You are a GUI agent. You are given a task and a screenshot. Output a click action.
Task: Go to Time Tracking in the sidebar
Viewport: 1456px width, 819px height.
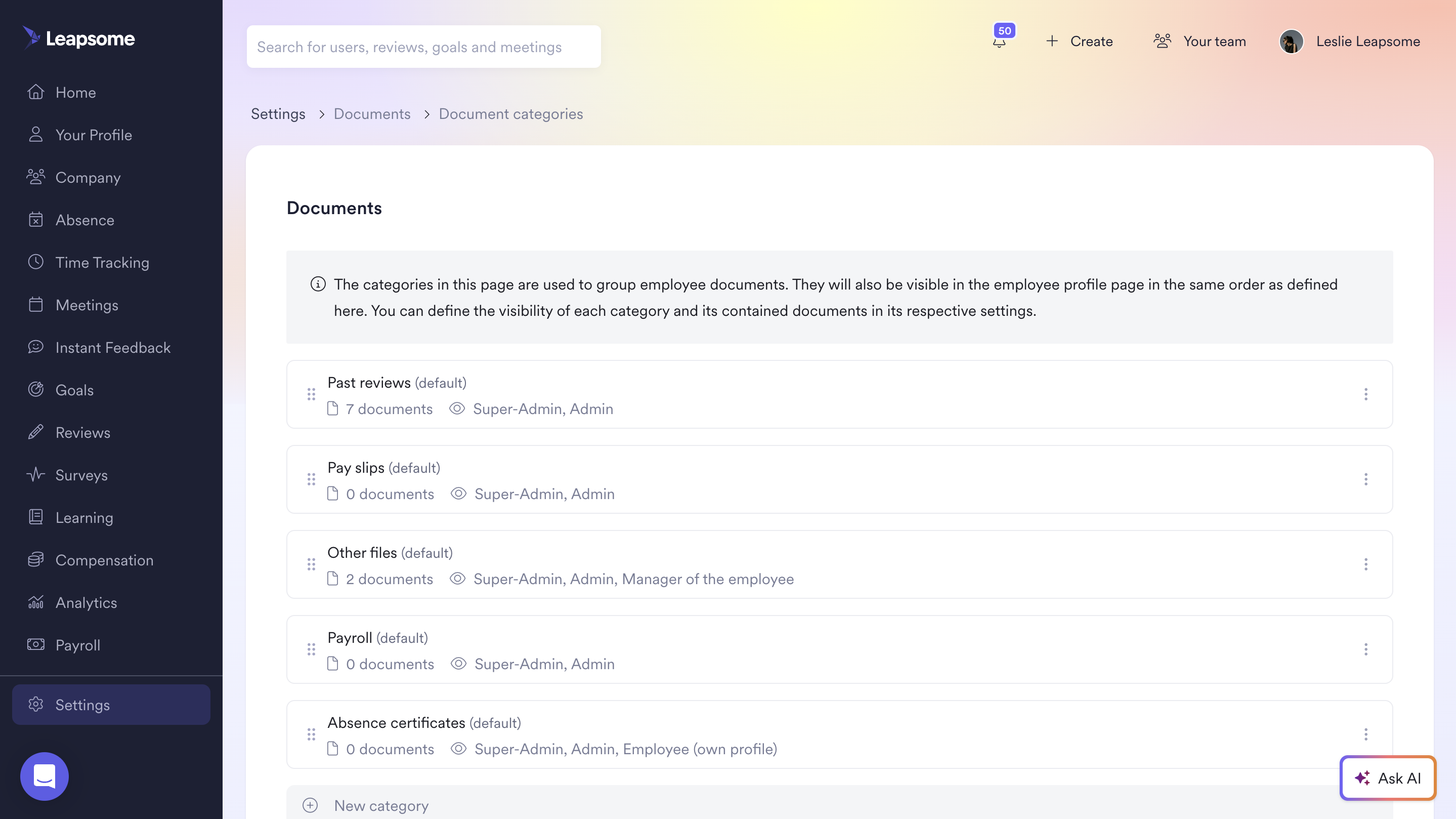102,262
